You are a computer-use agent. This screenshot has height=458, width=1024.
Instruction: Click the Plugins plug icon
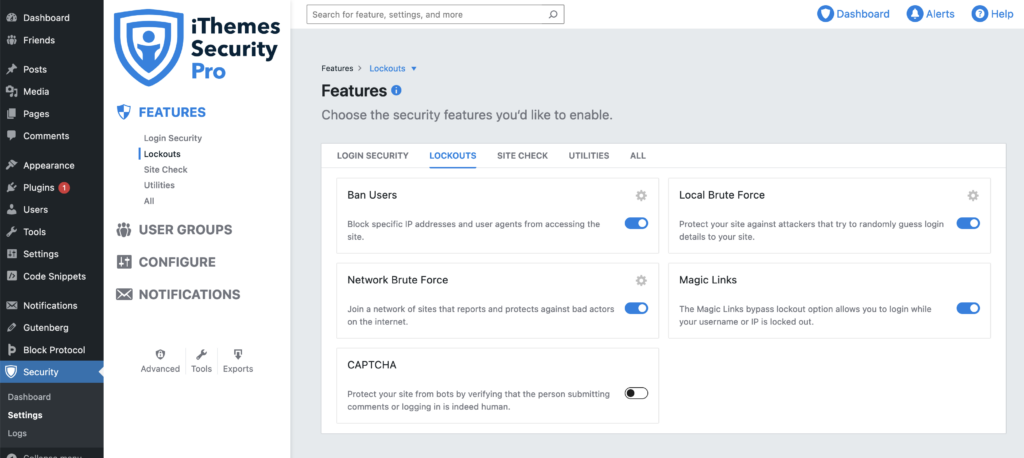(11, 188)
